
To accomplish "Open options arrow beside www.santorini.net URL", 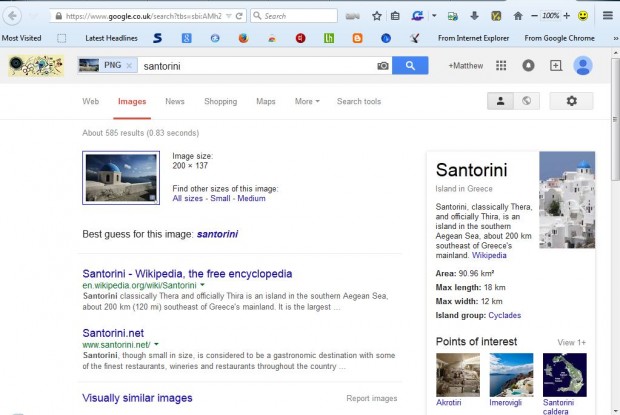I will pos(156,344).
